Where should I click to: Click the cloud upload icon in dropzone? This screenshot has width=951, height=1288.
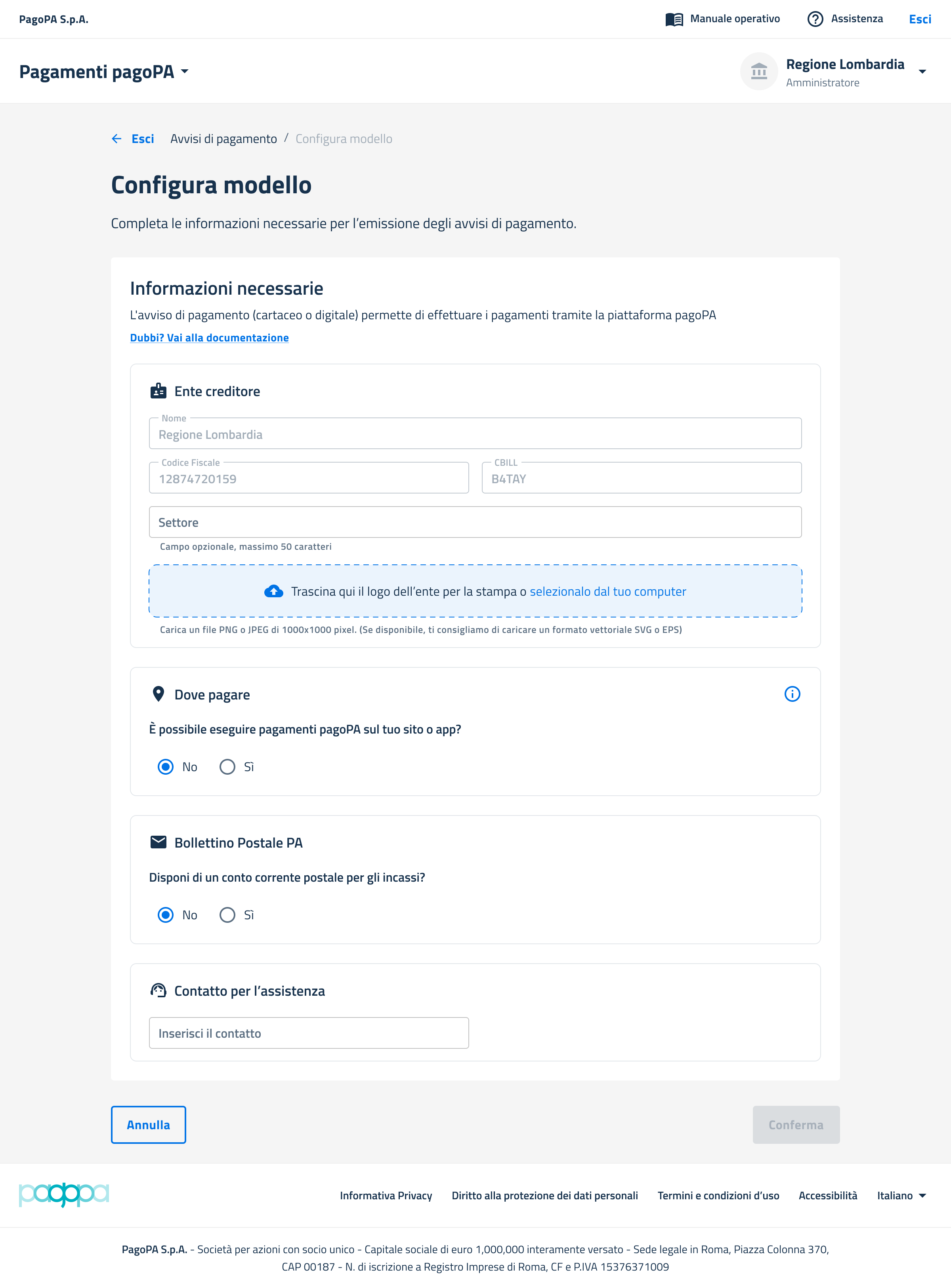[x=273, y=591]
